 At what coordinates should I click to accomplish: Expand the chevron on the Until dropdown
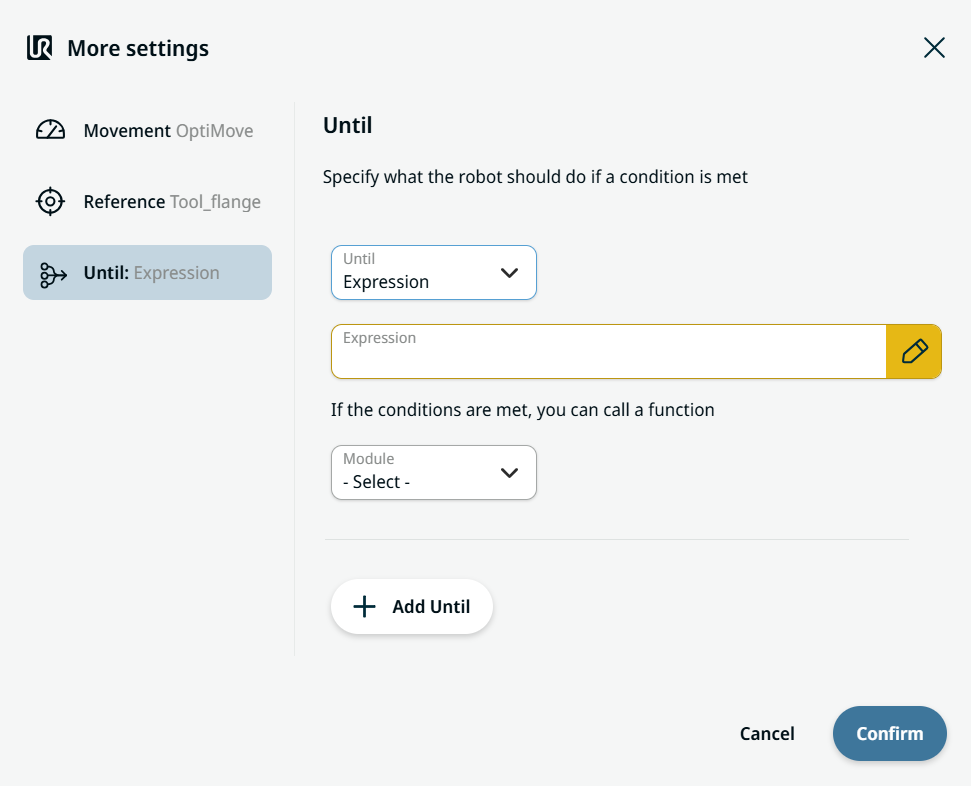[x=509, y=273]
